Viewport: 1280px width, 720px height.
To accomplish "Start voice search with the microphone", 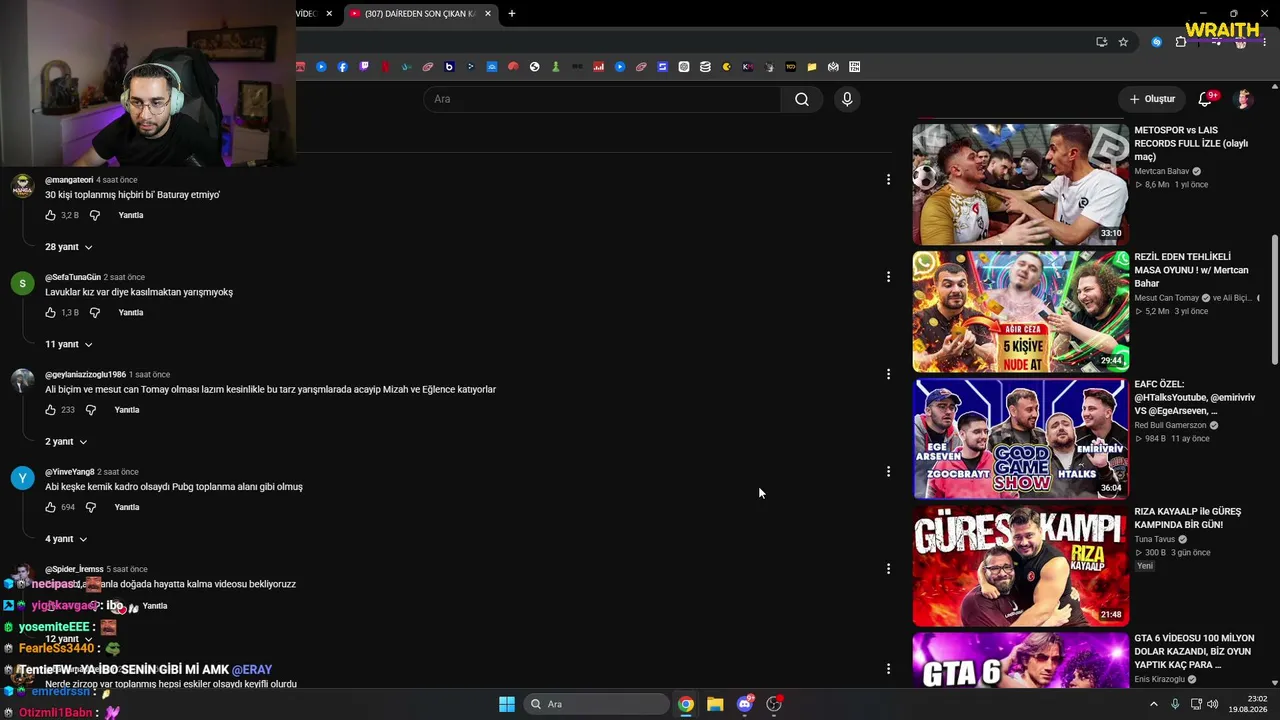I will 847,99.
